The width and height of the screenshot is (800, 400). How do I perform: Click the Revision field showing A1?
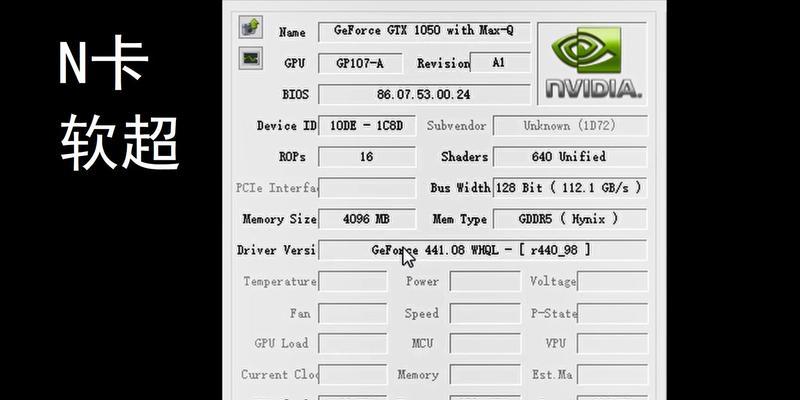pos(500,63)
